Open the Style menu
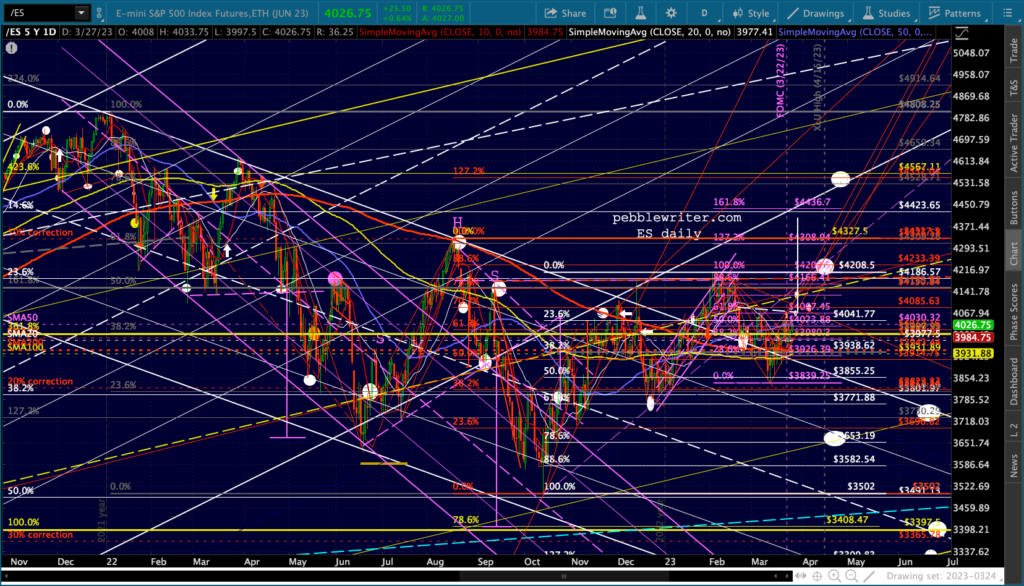This screenshot has width=1024, height=586. (x=750, y=13)
